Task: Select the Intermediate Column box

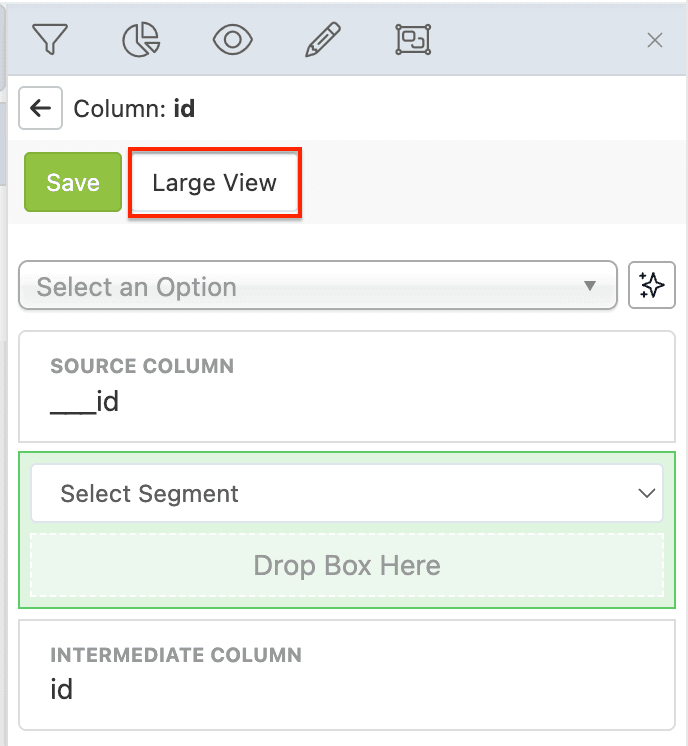Action: pos(347,675)
